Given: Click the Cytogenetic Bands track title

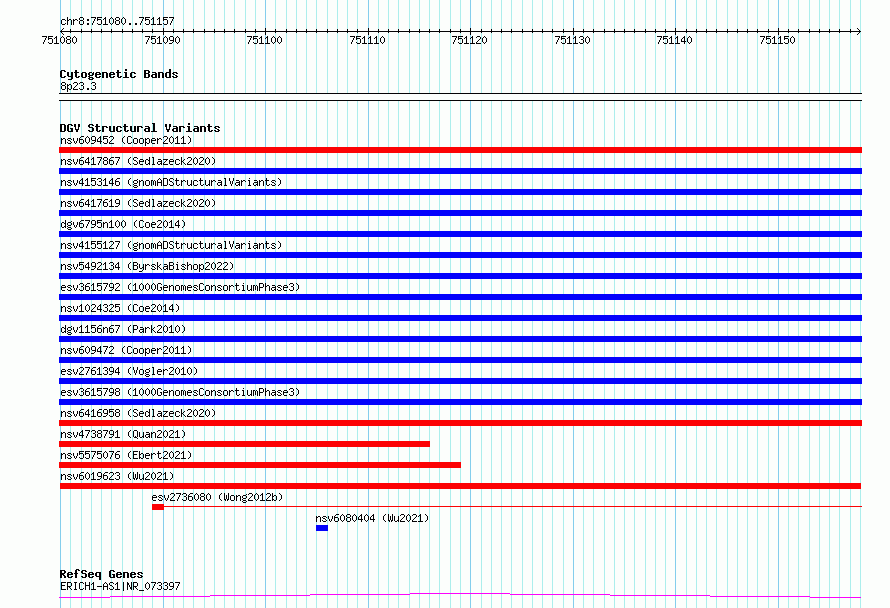Looking at the screenshot, I should point(119,74).
